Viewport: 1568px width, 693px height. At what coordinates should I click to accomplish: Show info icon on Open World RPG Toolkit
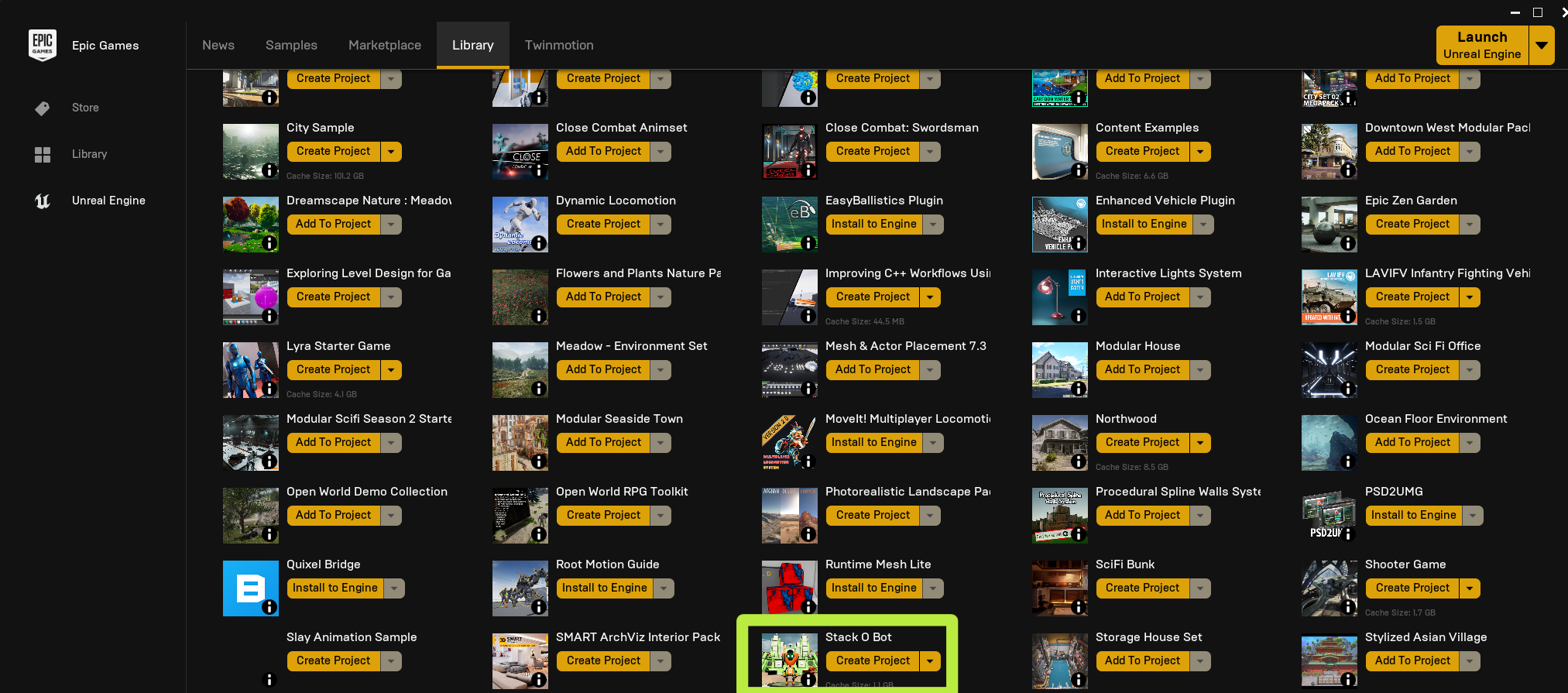pos(539,534)
